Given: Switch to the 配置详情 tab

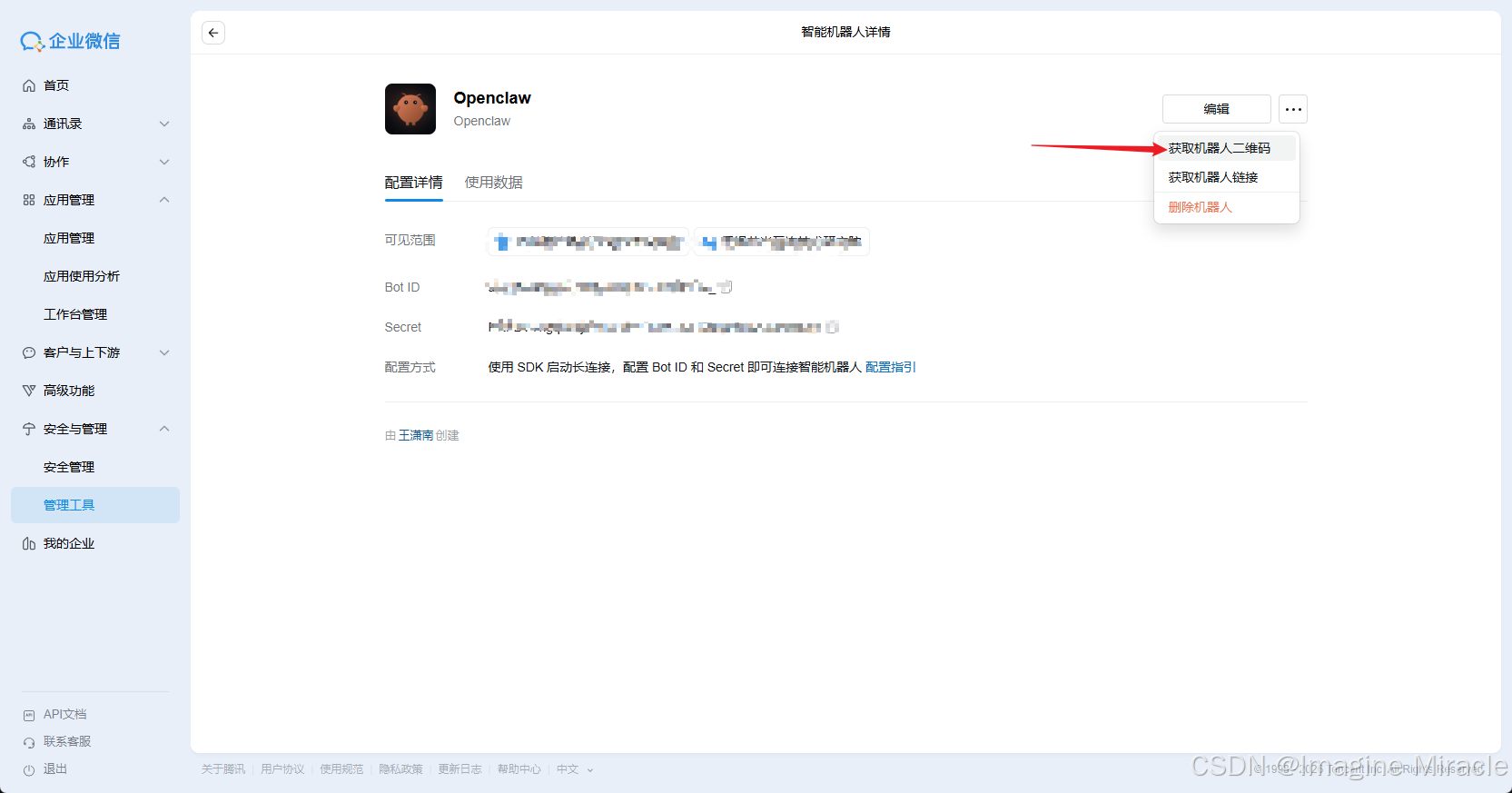Looking at the screenshot, I should click(414, 183).
